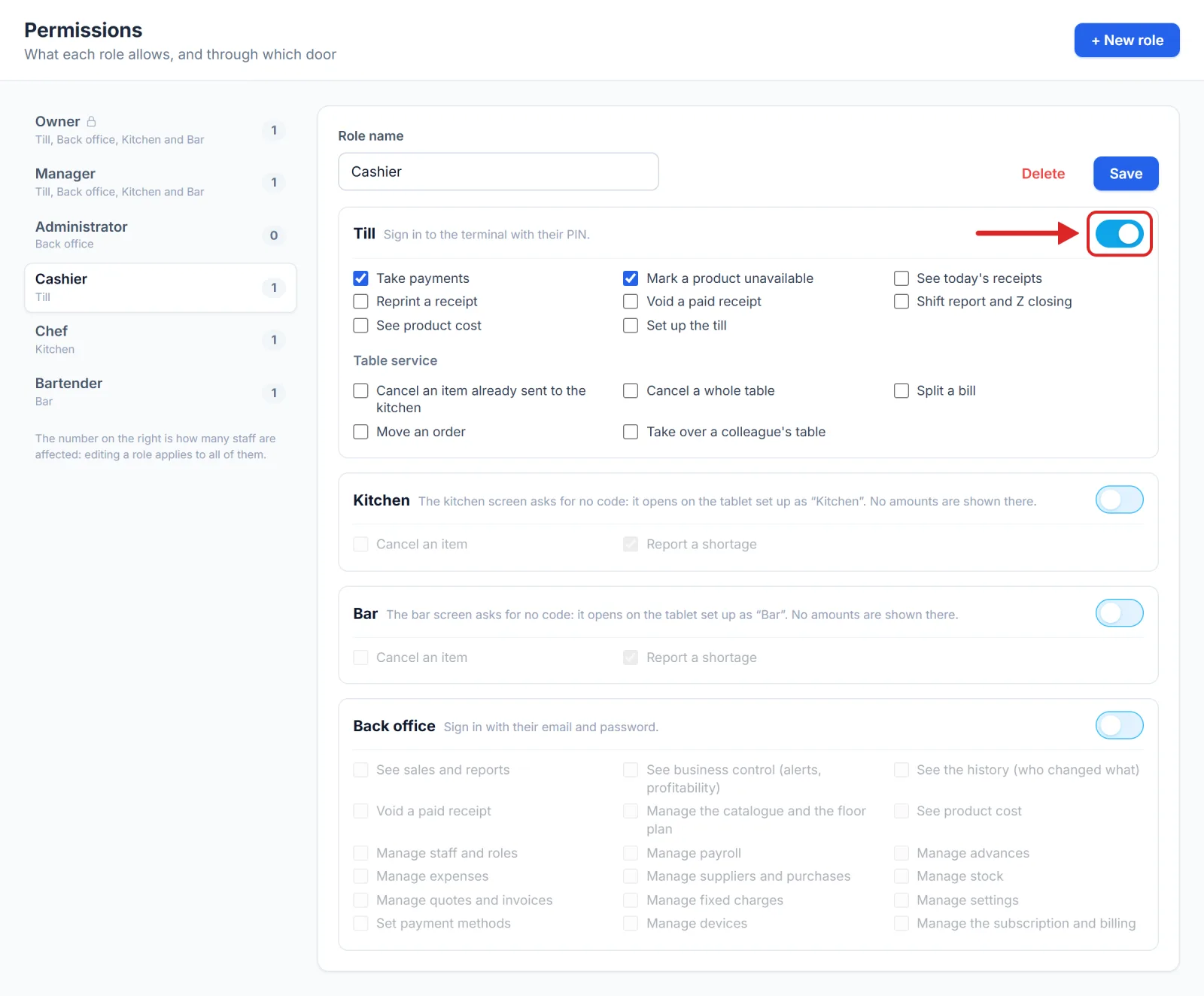Click the staff count badge for Bartender
The image size is (1204, 996).
[x=274, y=393]
